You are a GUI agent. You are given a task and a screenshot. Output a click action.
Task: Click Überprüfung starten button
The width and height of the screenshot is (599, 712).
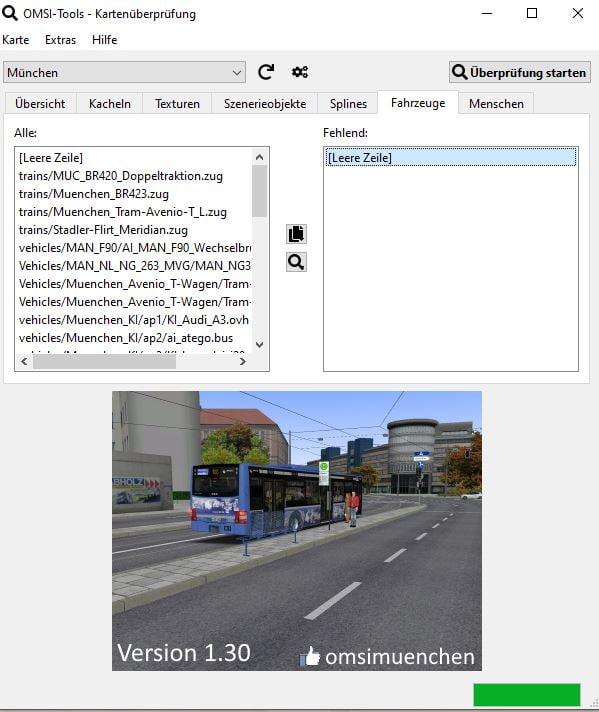[520, 72]
